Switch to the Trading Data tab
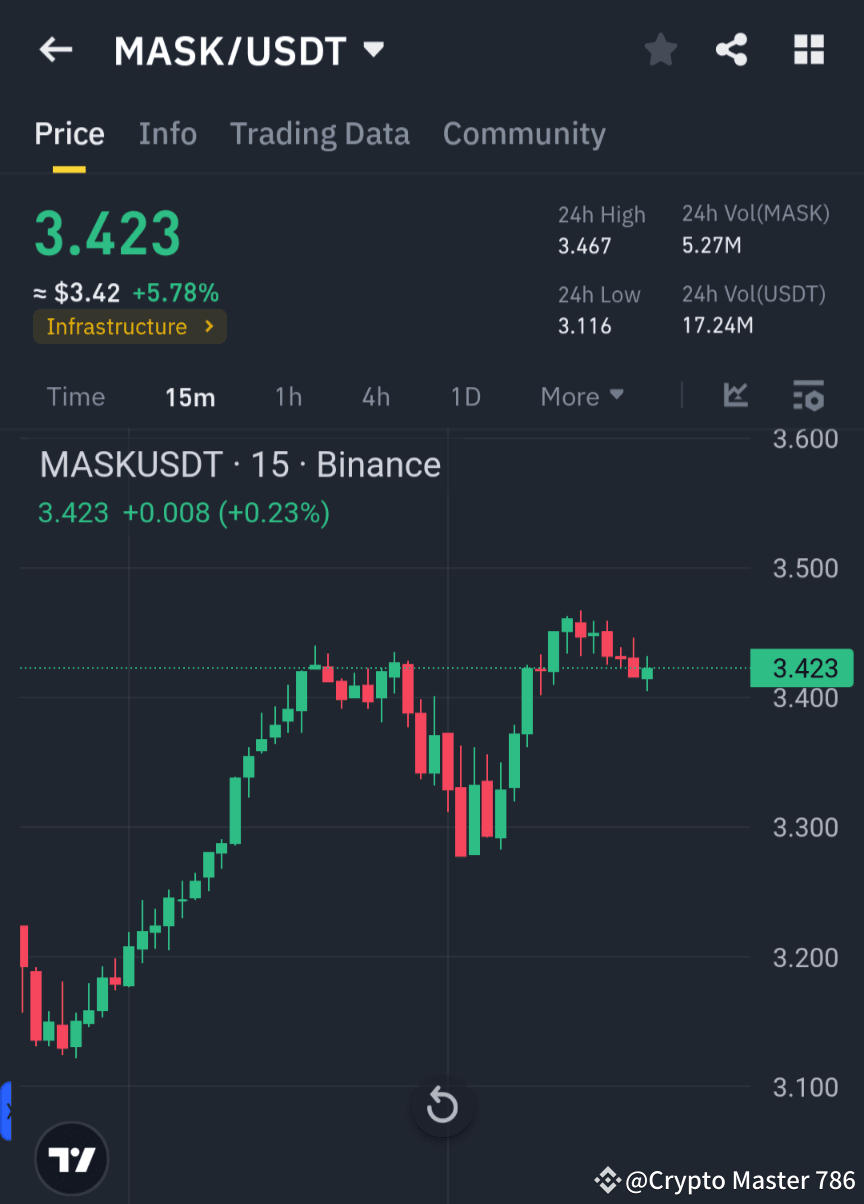This screenshot has width=864, height=1204. [320, 133]
